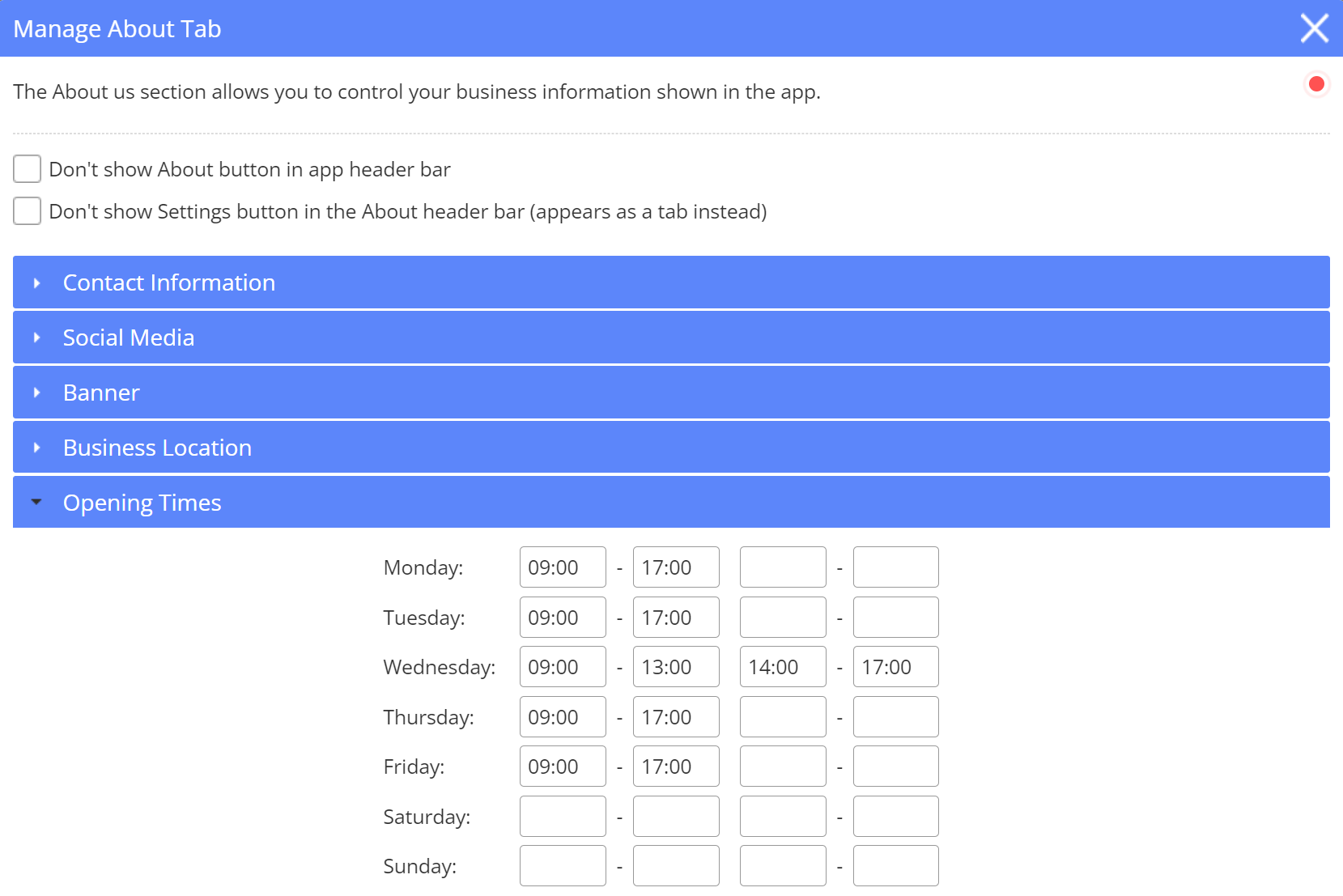Tick "Don't show Settings button" checkbox

point(28,211)
